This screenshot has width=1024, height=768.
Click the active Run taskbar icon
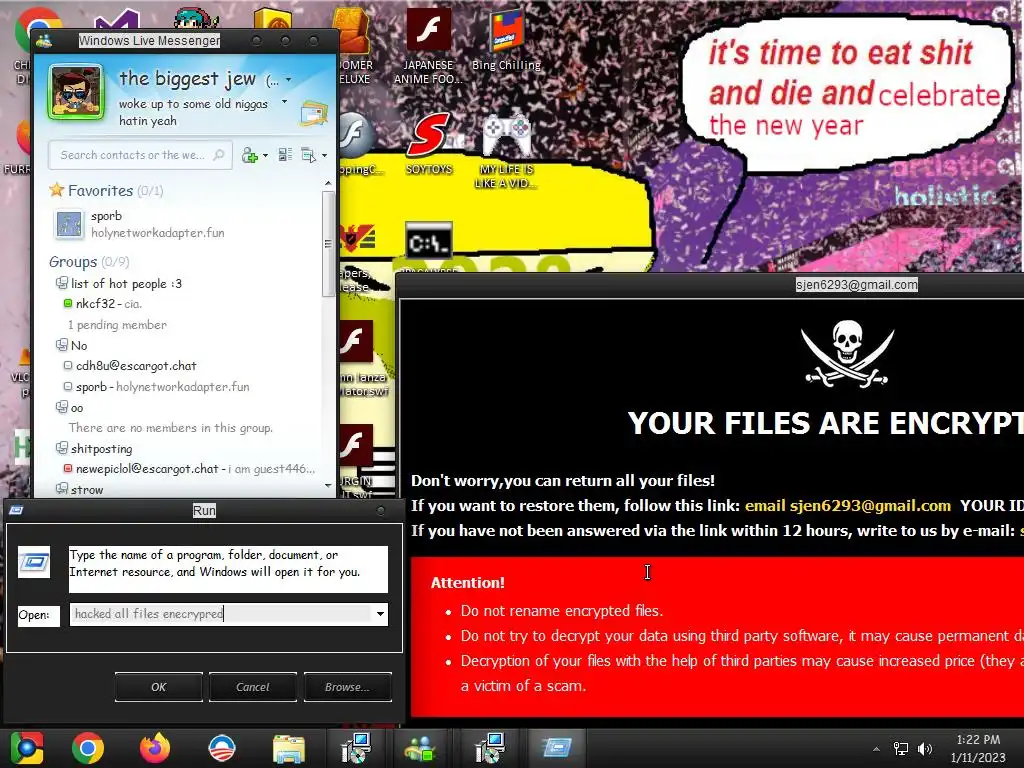pyautogui.click(x=556, y=748)
